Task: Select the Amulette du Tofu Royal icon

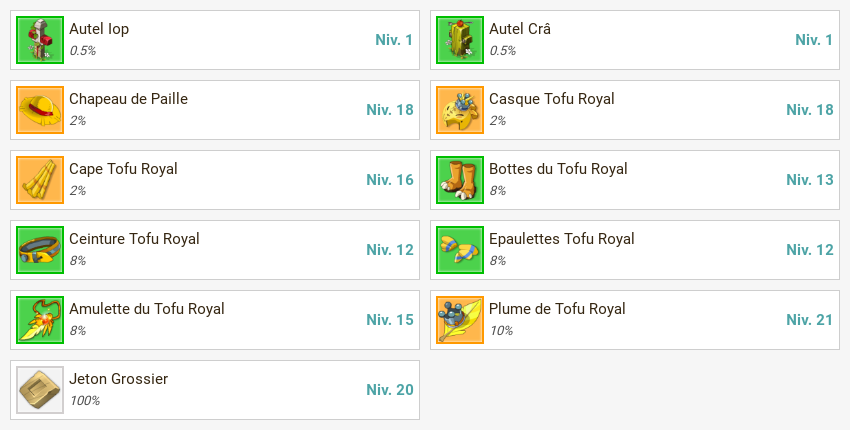Action: point(40,320)
